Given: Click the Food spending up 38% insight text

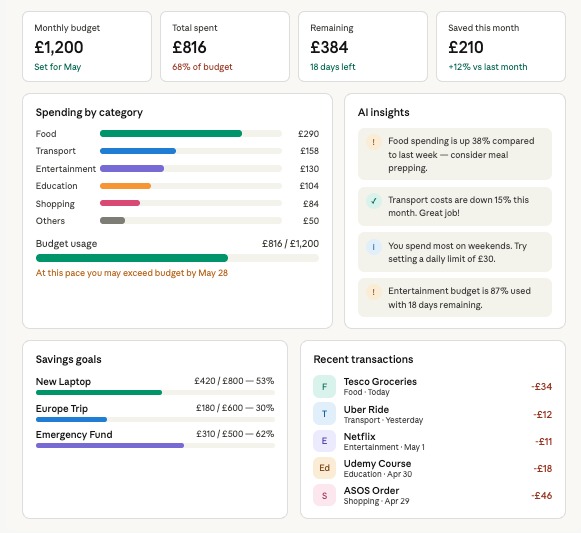Looking at the screenshot, I should coord(461,154).
